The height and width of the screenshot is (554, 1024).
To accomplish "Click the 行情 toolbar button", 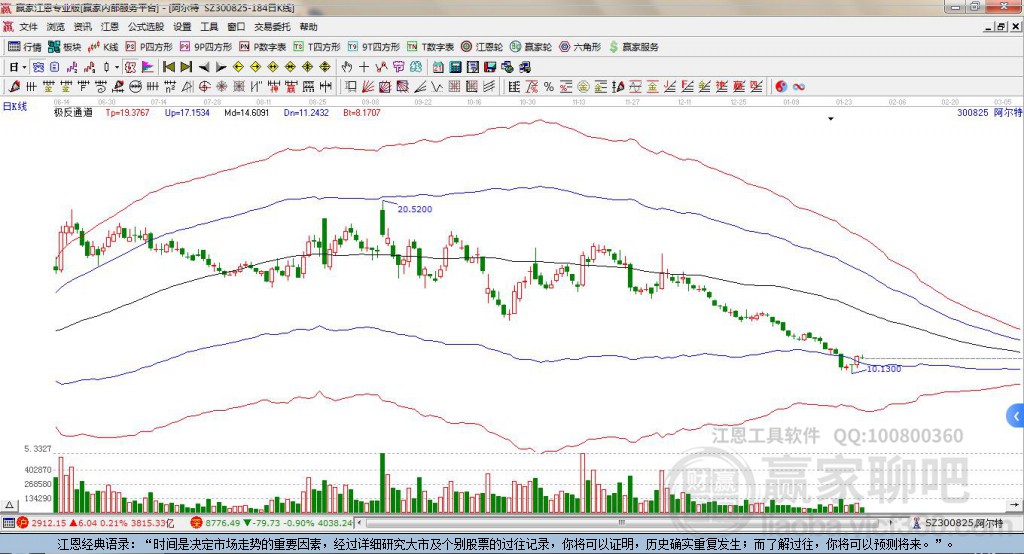I will click(25, 47).
